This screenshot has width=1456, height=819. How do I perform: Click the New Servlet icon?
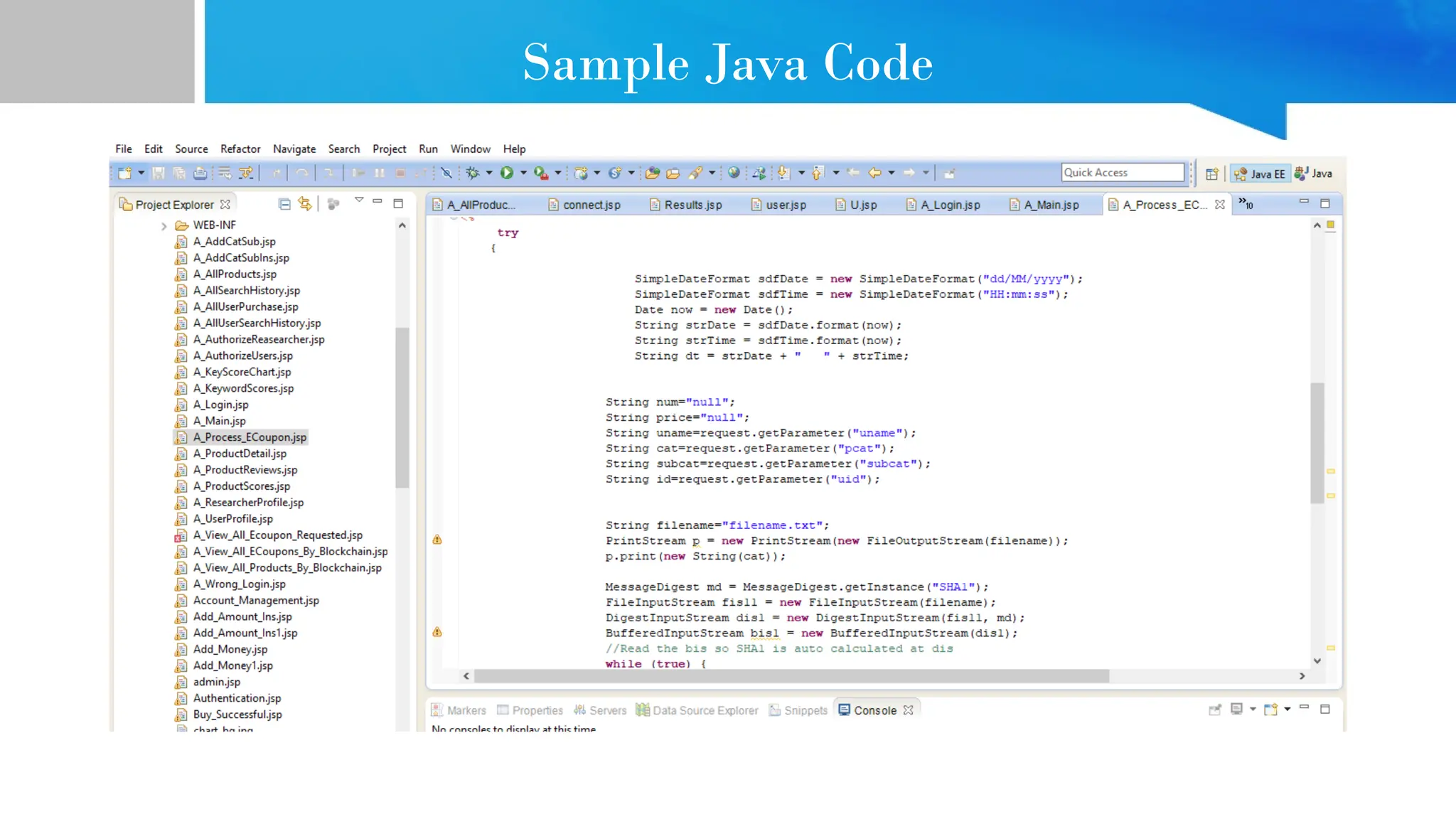(615, 173)
